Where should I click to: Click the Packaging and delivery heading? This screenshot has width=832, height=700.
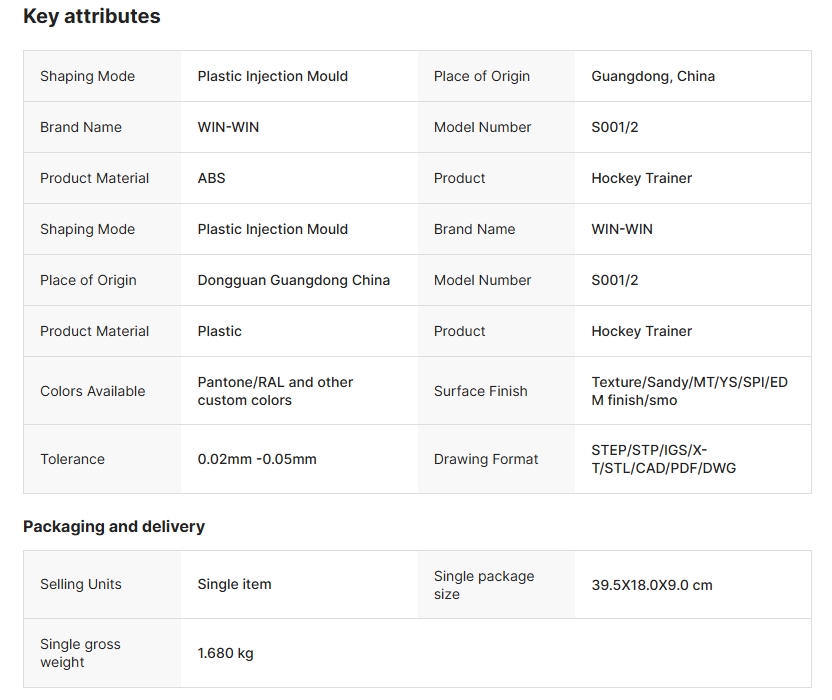[x=113, y=526]
